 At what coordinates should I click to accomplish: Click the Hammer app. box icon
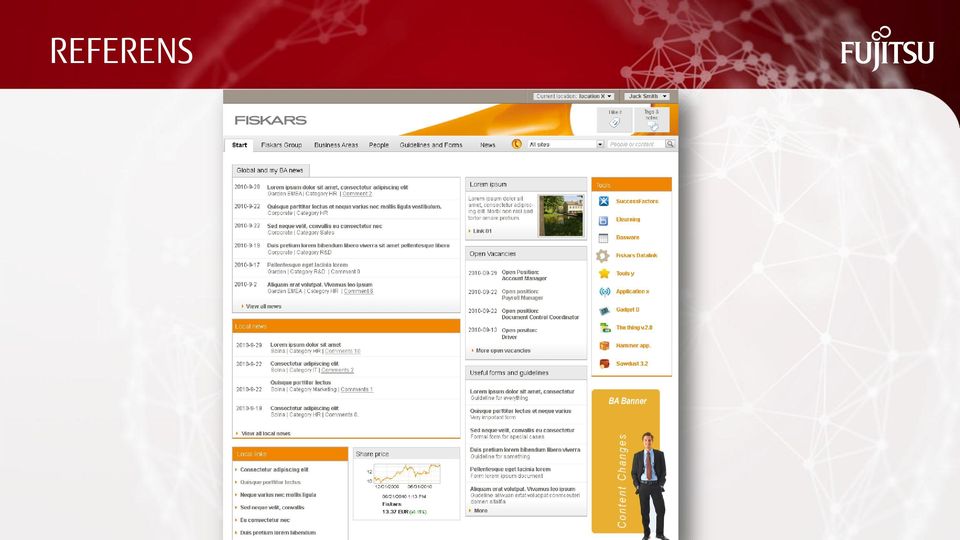coord(604,345)
